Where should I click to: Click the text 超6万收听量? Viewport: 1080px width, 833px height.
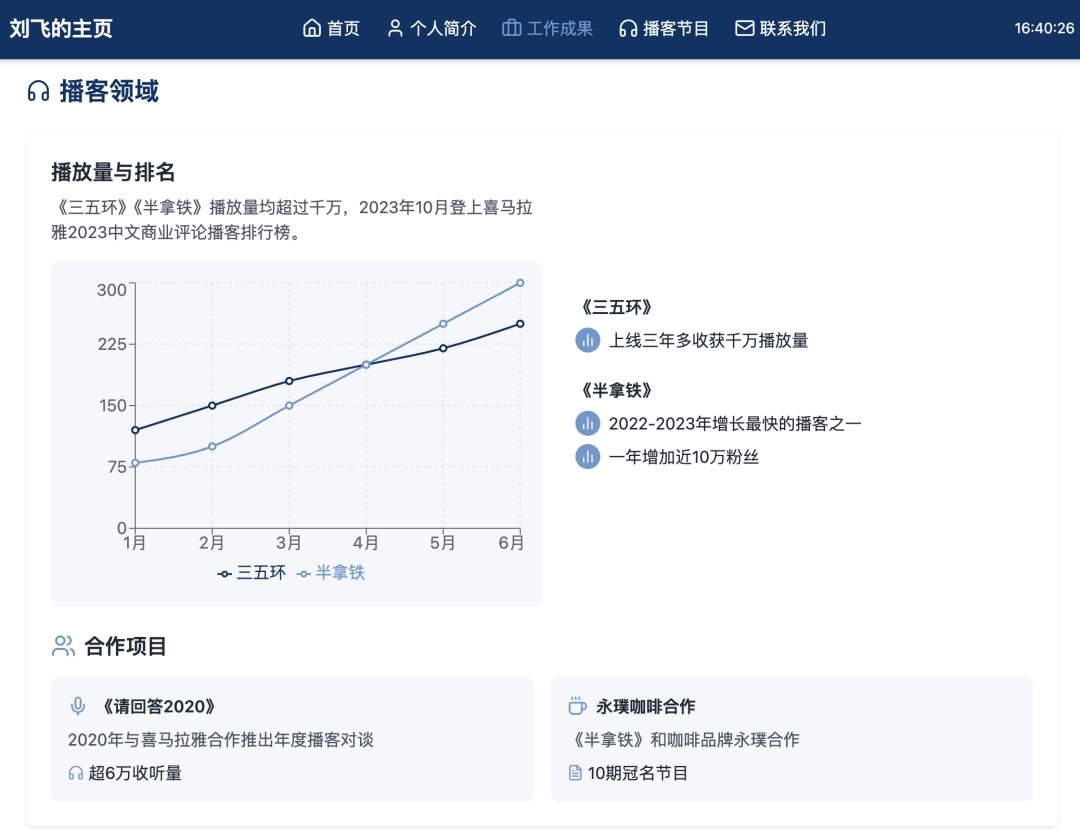coord(135,773)
